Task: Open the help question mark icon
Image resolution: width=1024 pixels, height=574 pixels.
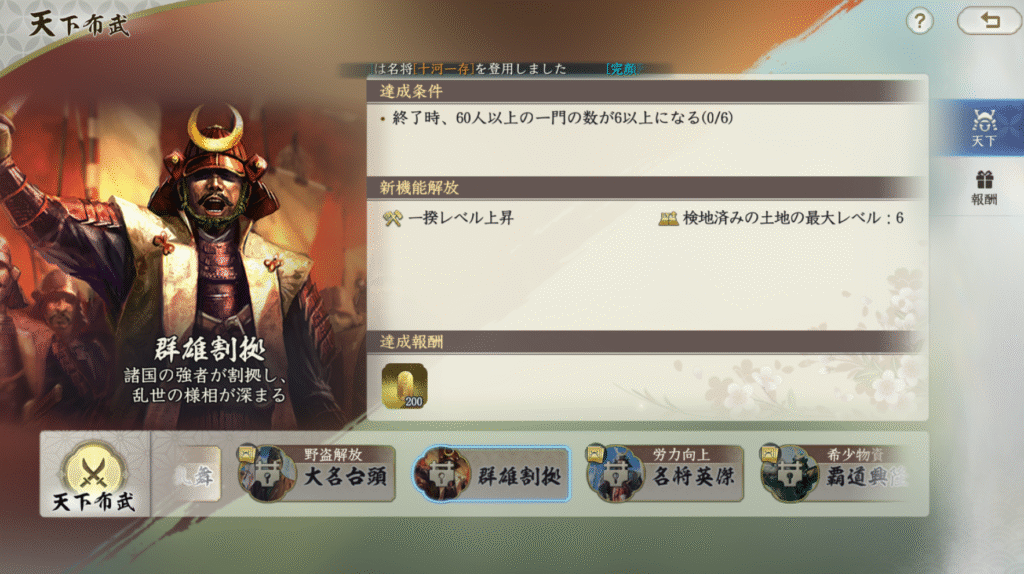Action: point(920,22)
